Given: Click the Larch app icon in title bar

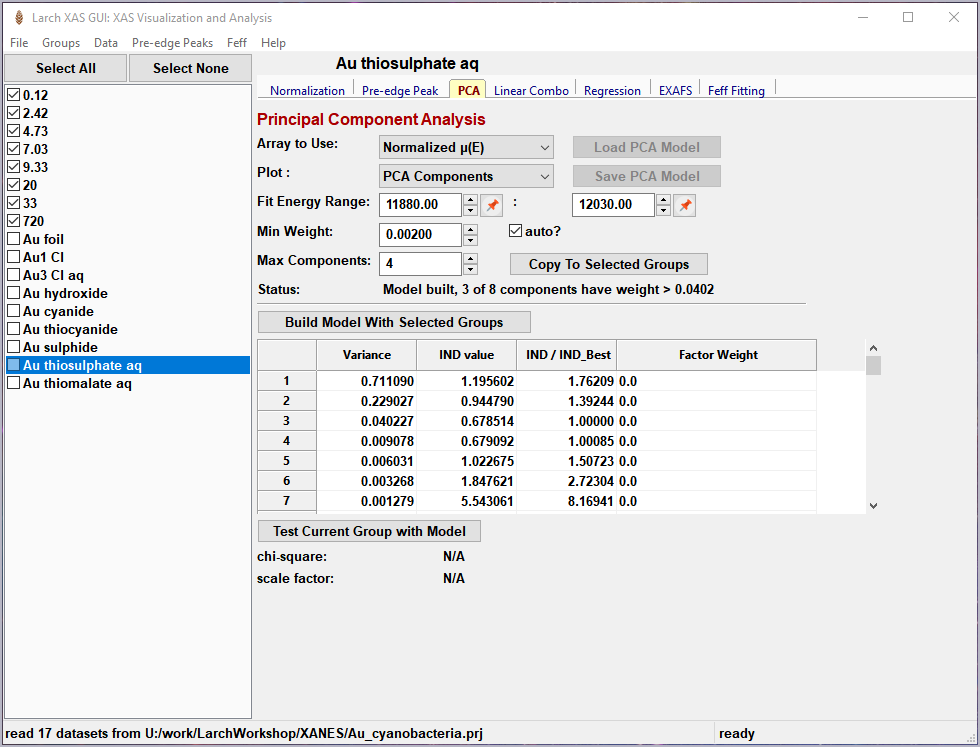Looking at the screenshot, I should click(18, 18).
